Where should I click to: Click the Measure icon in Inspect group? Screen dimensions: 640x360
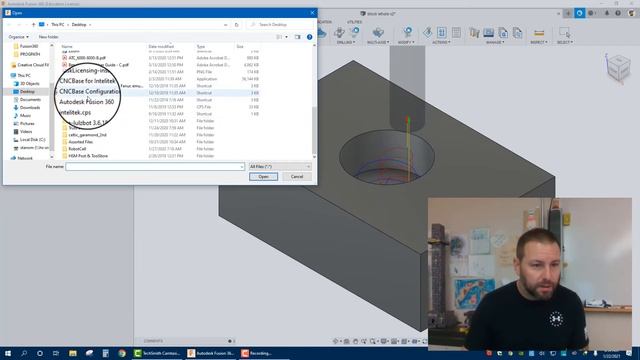pos(539,32)
